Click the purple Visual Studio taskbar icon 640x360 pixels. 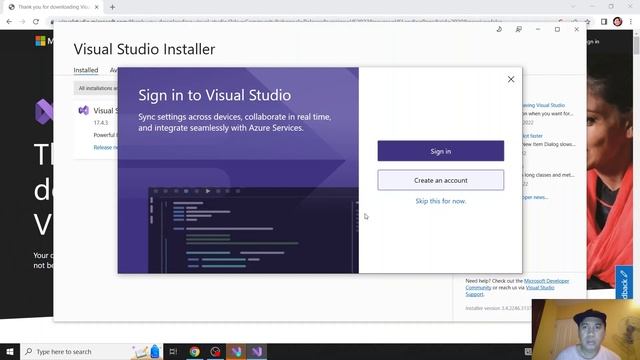[x=257, y=351]
